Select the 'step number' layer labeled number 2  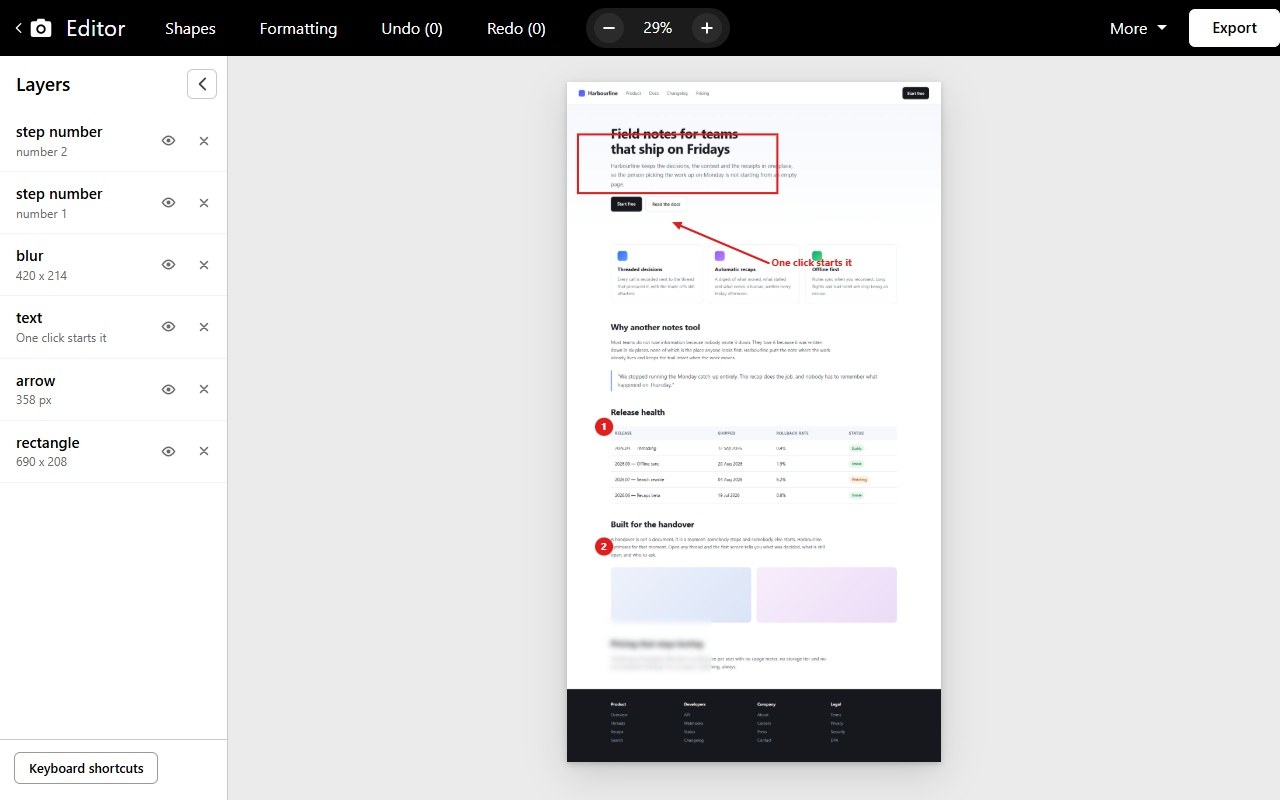59,141
